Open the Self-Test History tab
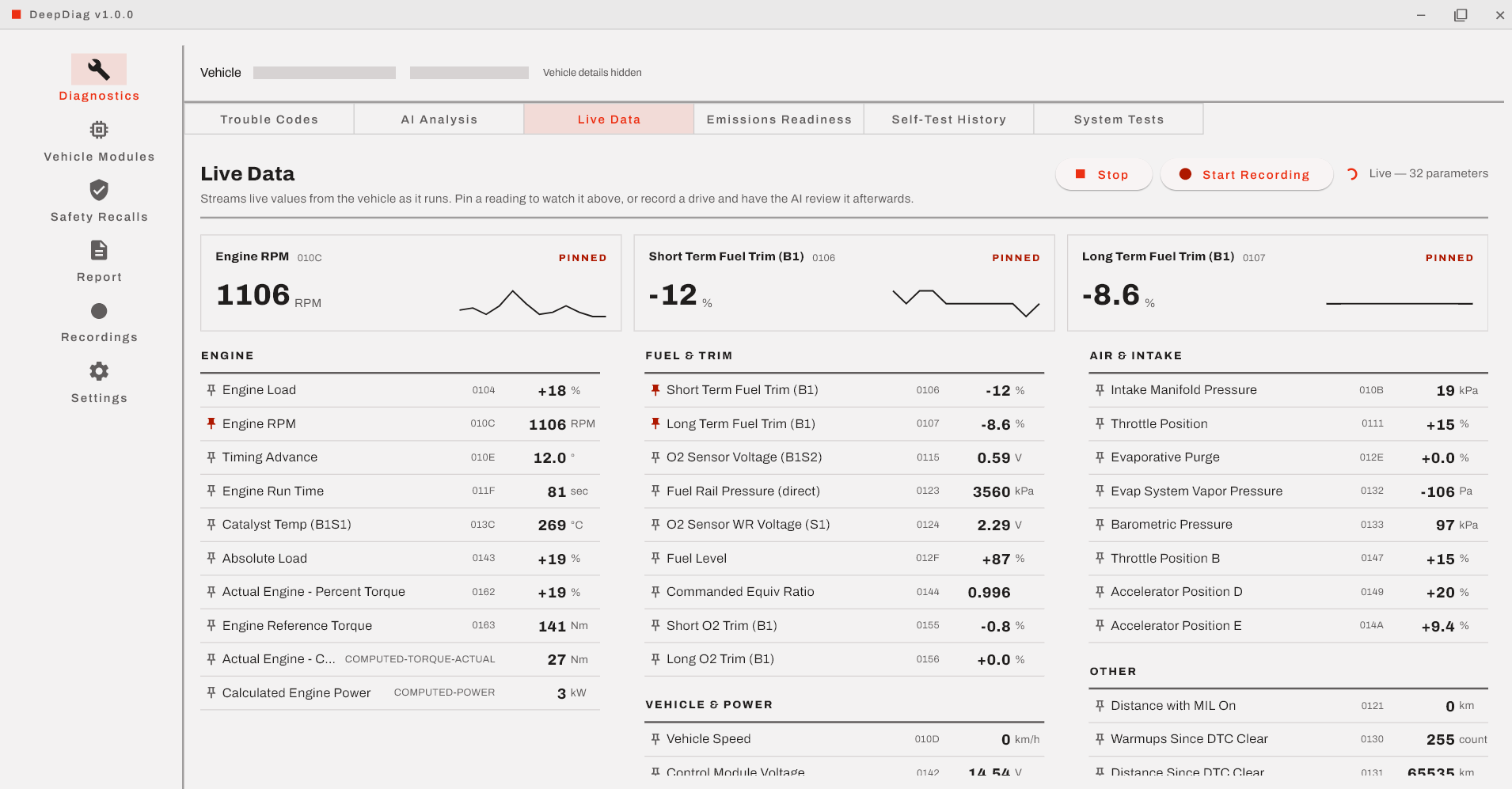Screen dimensions: 1512x789 [x=949, y=119]
